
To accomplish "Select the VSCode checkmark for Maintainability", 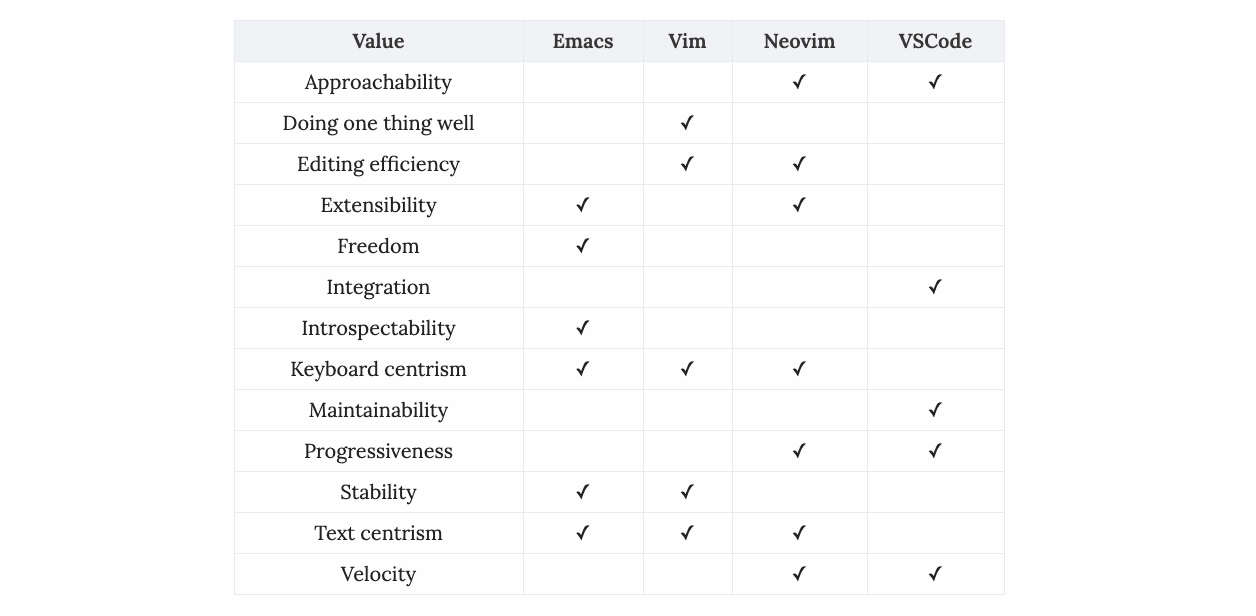I will (935, 410).
